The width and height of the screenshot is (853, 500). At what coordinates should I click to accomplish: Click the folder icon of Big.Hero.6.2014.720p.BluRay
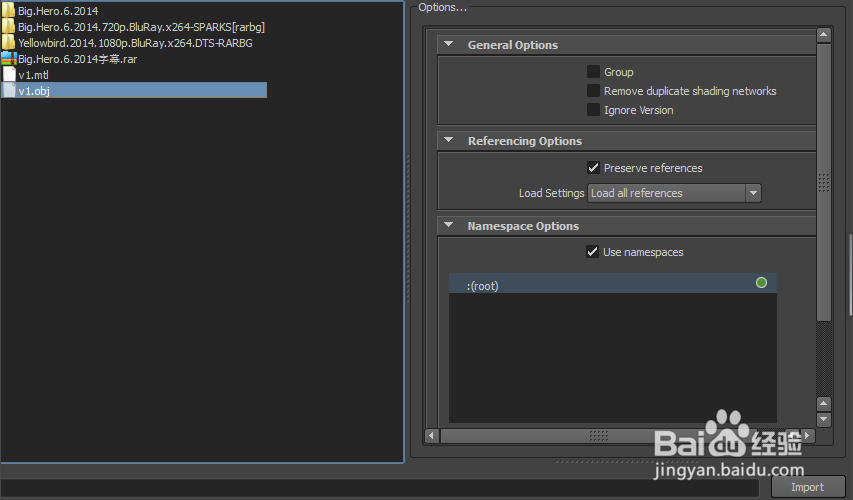[x=8, y=27]
